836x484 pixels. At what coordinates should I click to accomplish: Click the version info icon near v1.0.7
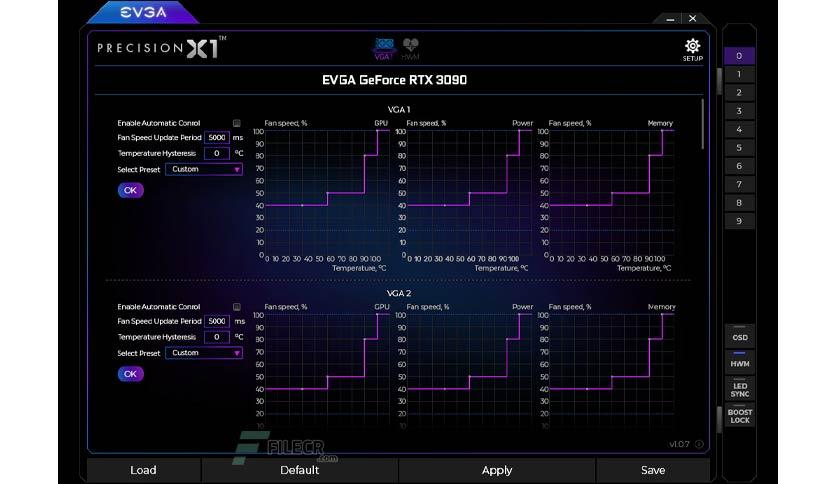click(x=699, y=444)
